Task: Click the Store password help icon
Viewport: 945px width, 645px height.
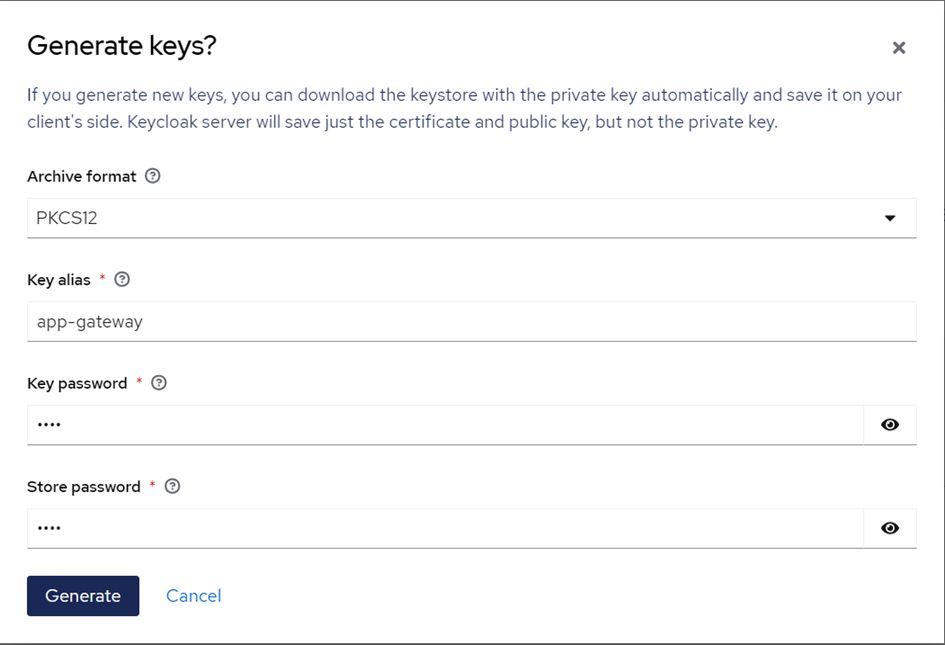Action: coord(172,487)
